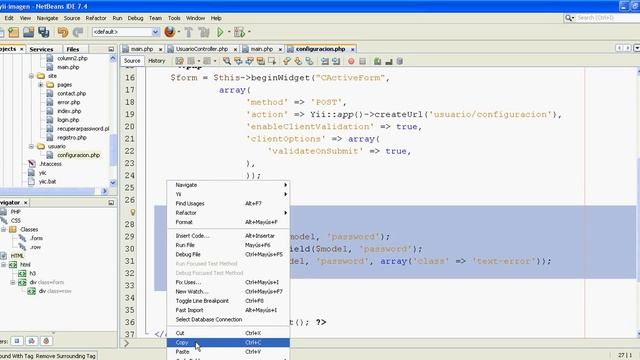Switch to the History editor view
640x360 pixels.
(157, 61)
